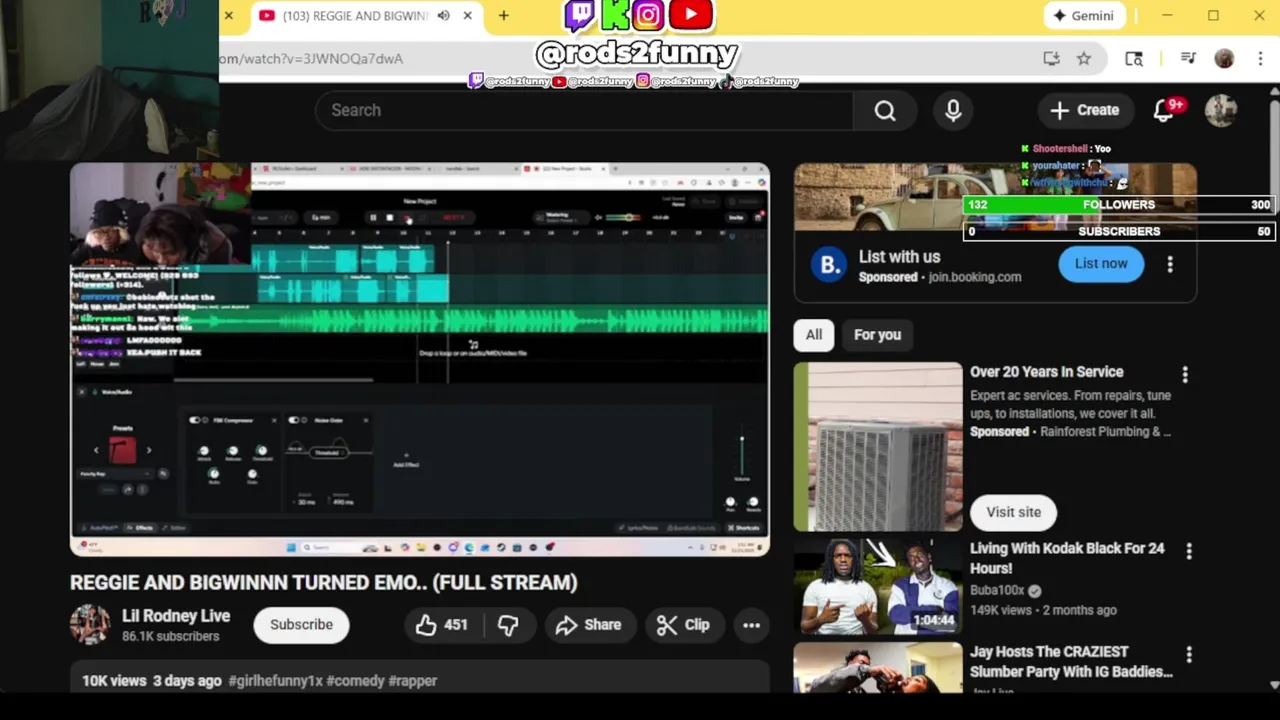Open the Create menu
The height and width of the screenshot is (720, 1280).
[1085, 110]
